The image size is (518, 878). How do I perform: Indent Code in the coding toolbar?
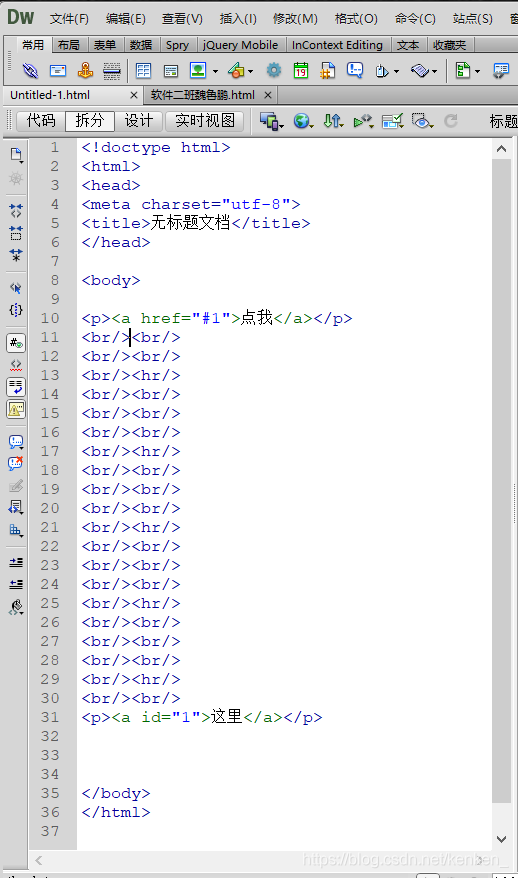pyautogui.click(x=16, y=562)
